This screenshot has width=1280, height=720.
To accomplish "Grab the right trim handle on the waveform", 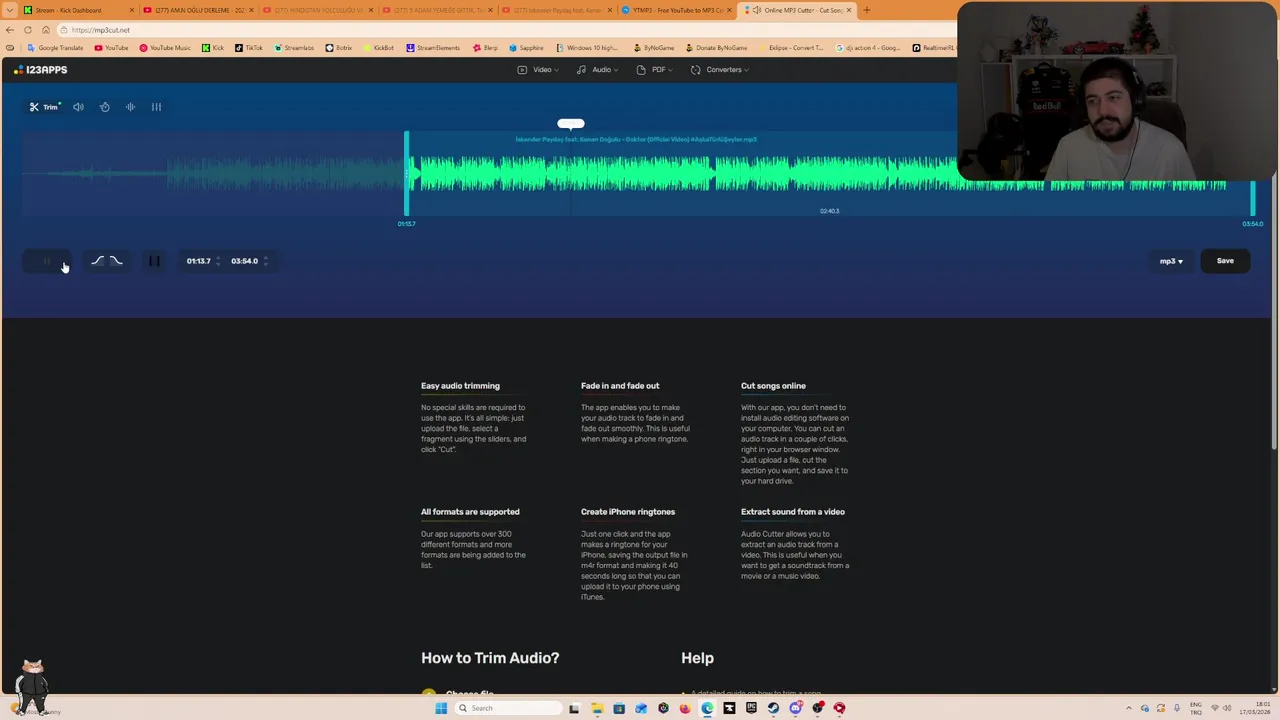I will (x=1253, y=198).
